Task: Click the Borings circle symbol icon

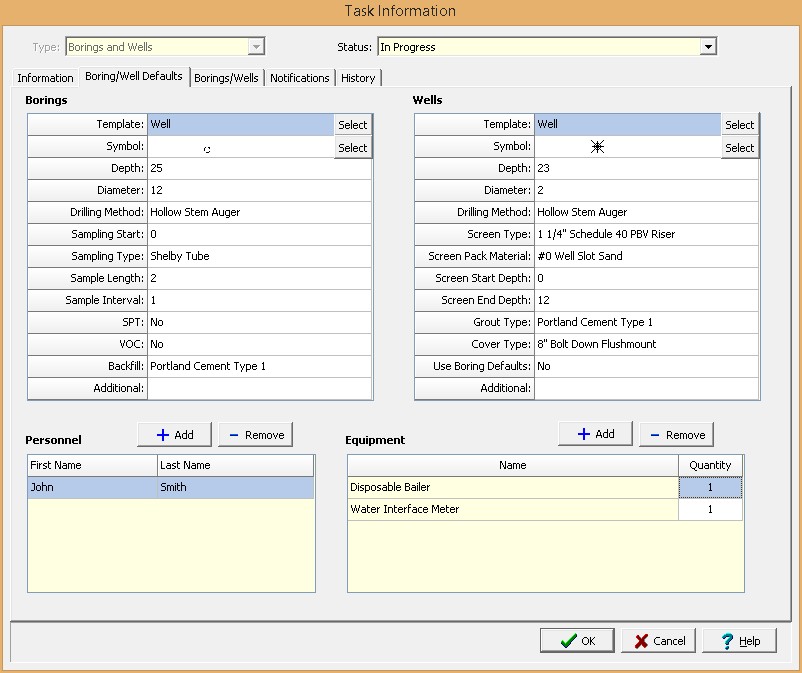Action: [207, 149]
